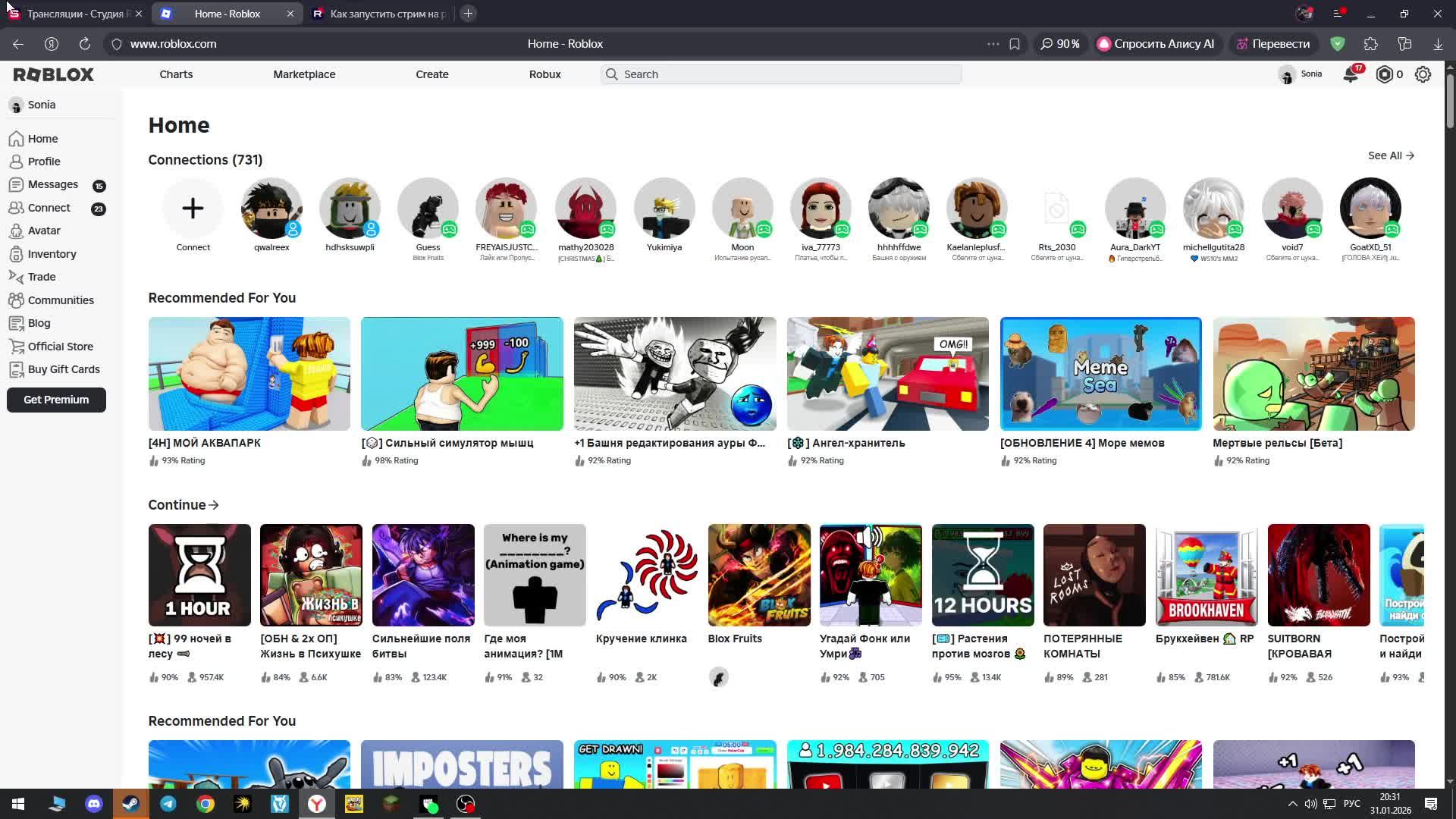Open the Marketplace menu item
1456x819 pixels.
click(x=304, y=74)
